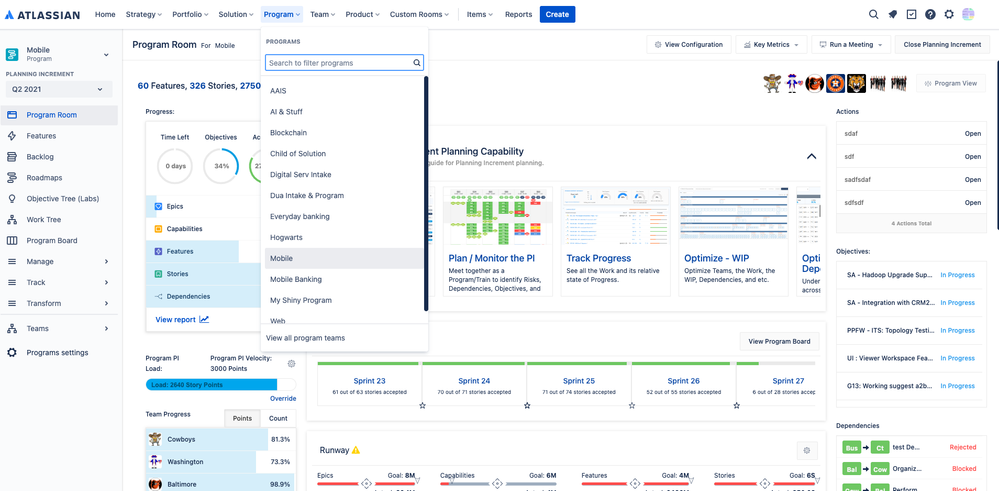Click View Program Board button
999x491 pixels.
click(779, 341)
